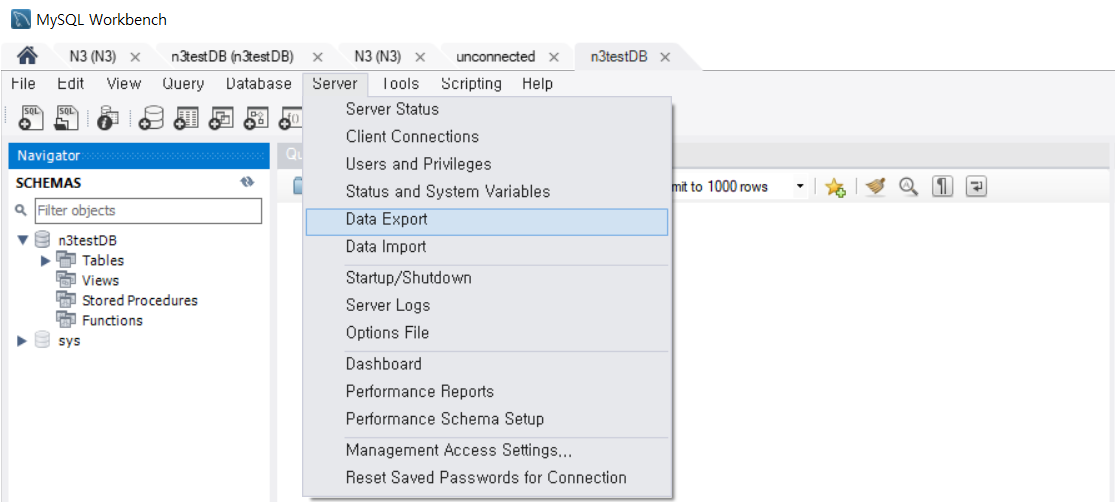Image resolution: width=1115 pixels, height=502 pixels.
Task: Toggle invisible characters pilcrow icon
Action: click(941, 186)
